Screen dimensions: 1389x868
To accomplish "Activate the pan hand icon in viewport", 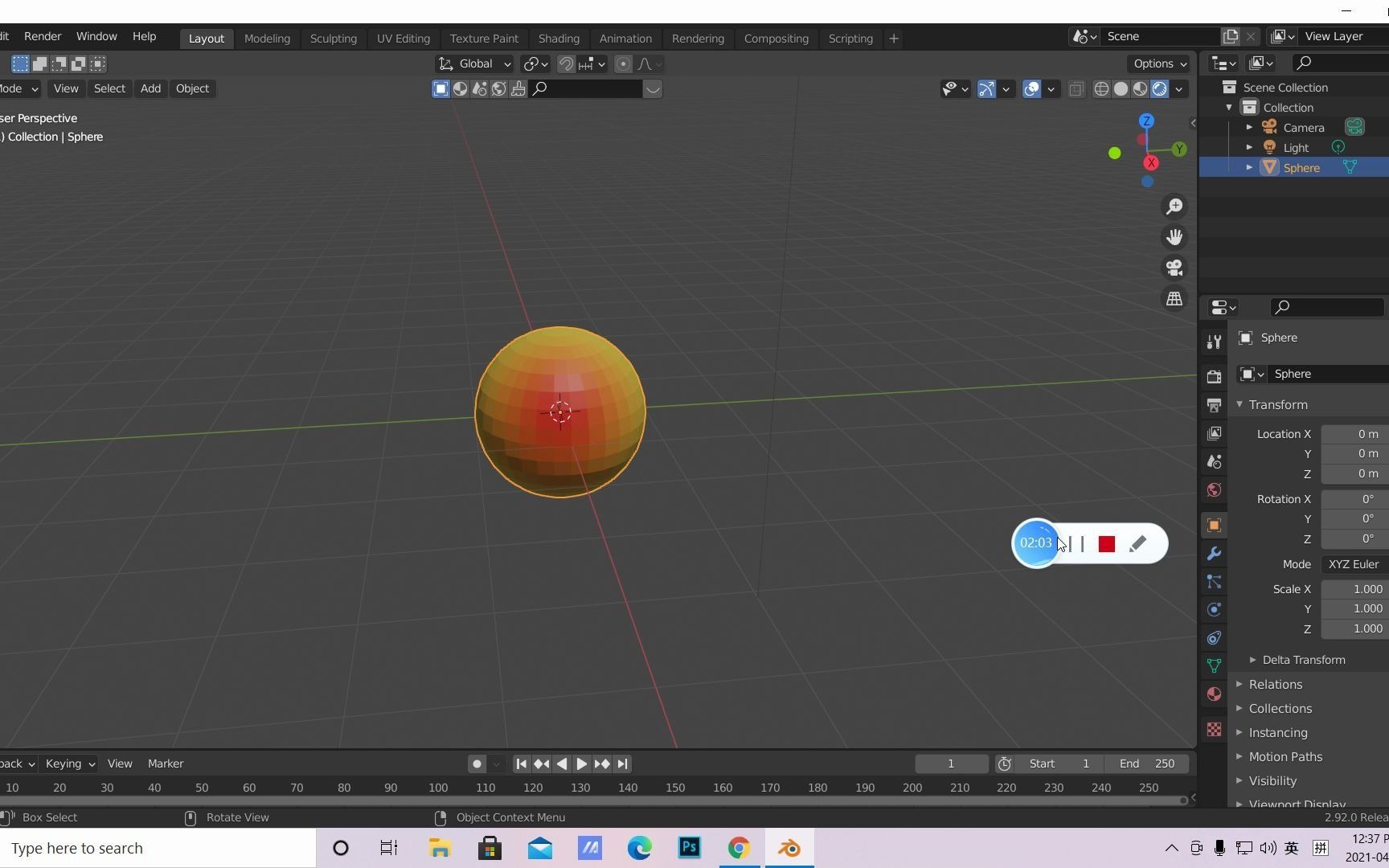I will 1174,236.
